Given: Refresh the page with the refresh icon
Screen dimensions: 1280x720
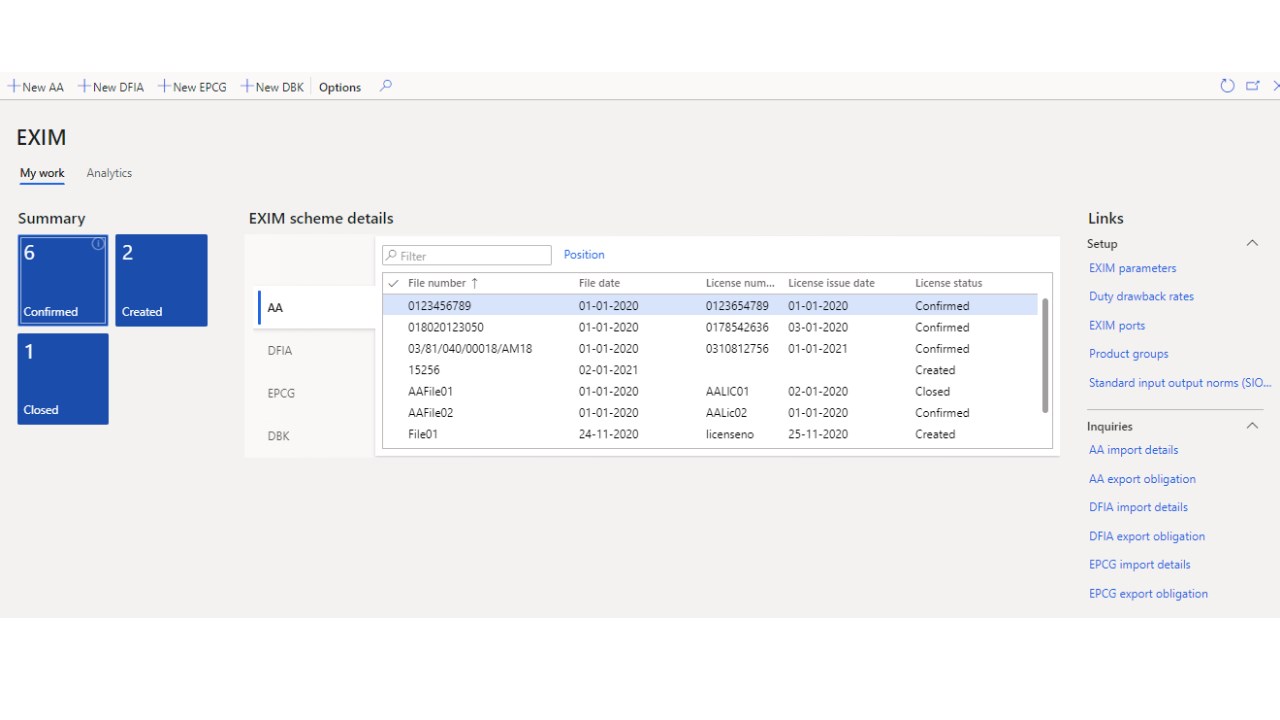Looking at the screenshot, I should [1227, 86].
